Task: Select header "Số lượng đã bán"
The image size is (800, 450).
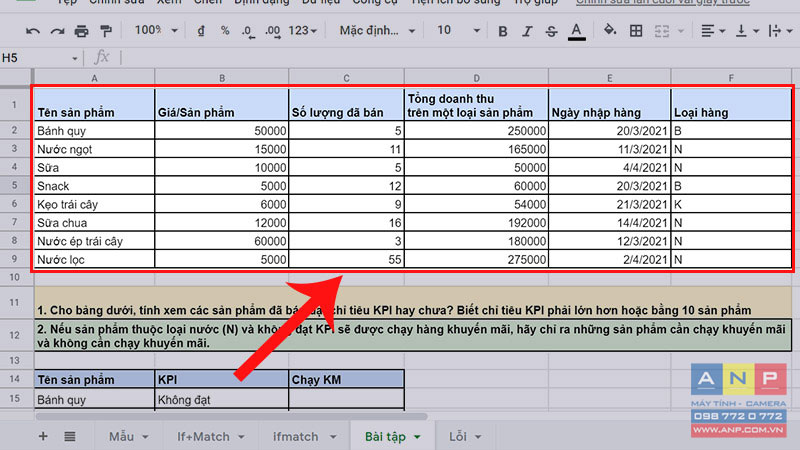Action: pyautogui.click(x=346, y=105)
